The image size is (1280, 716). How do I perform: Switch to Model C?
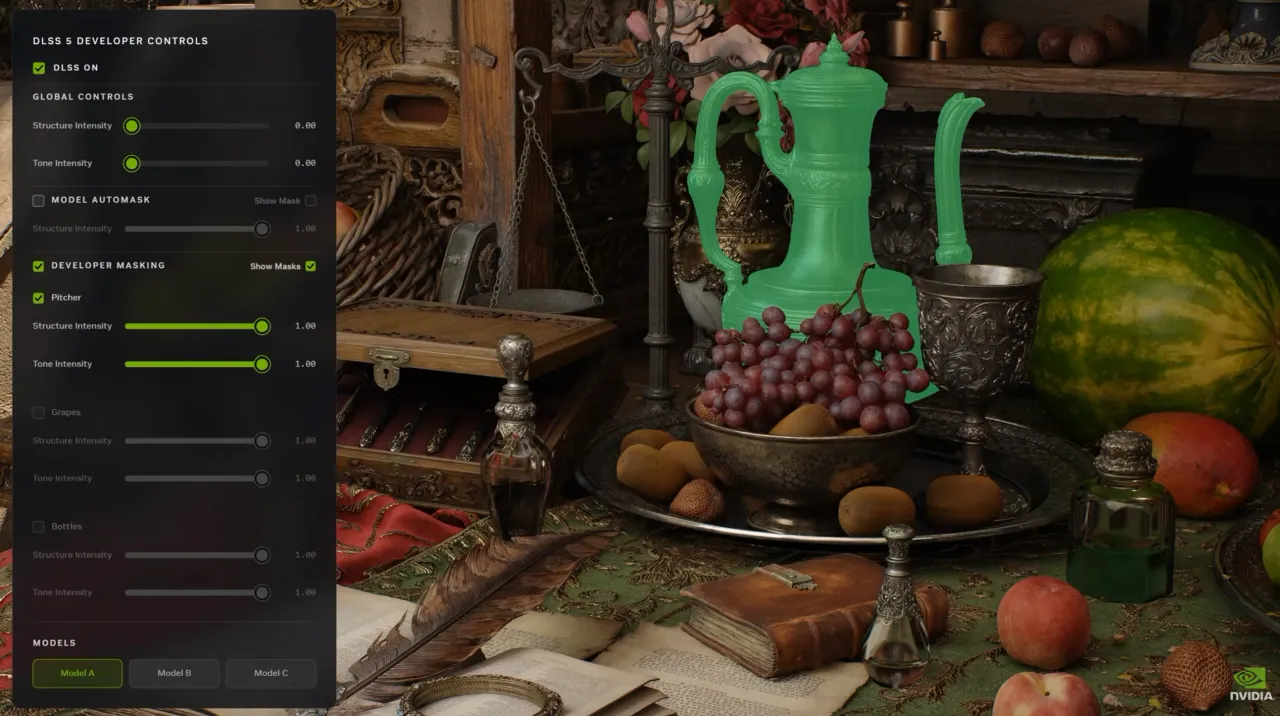[271, 673]
